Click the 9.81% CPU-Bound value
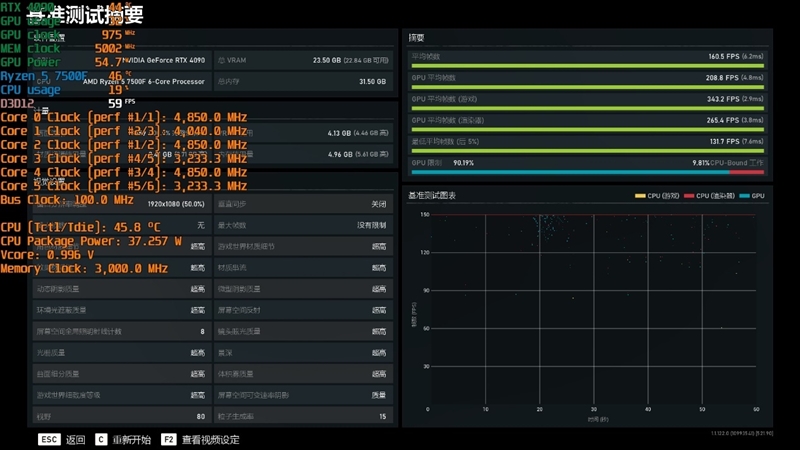Screen dimensions: 800x450 click(x=701, y=163)
